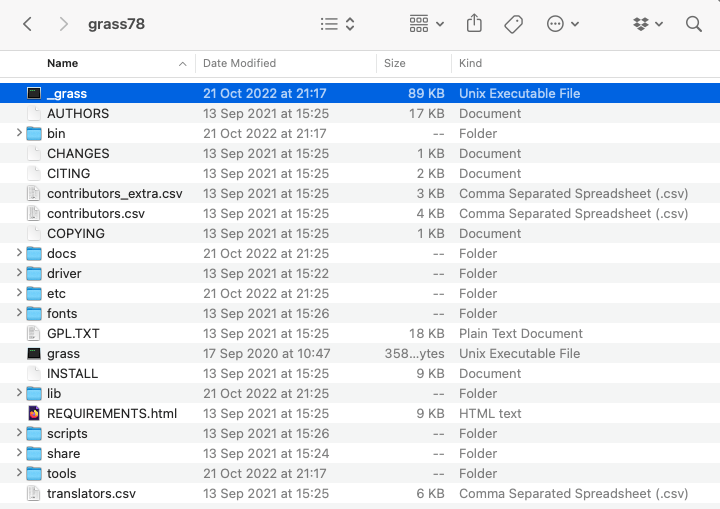Click the REQUIREMENTS.html Firefox icon
This screenshot has width=720, height=509.
34,413
